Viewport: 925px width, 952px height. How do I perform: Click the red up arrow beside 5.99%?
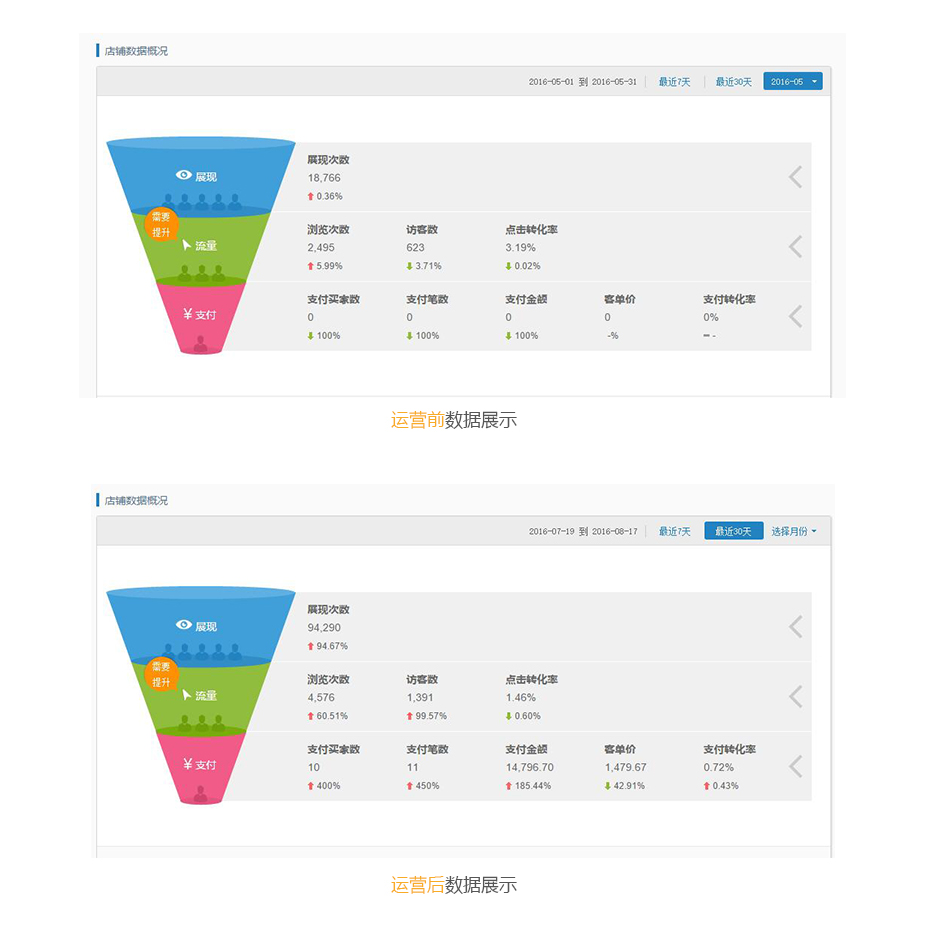(x=310, y=266)
